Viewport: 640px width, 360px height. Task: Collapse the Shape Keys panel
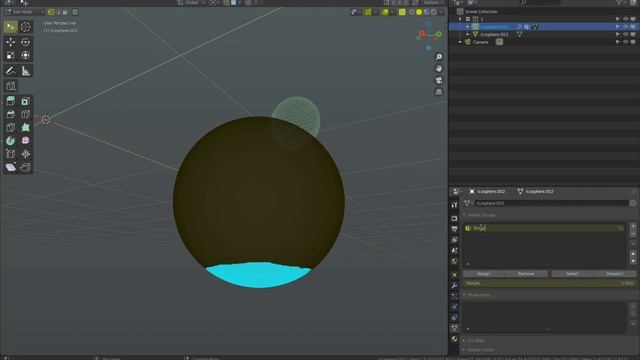464,295
